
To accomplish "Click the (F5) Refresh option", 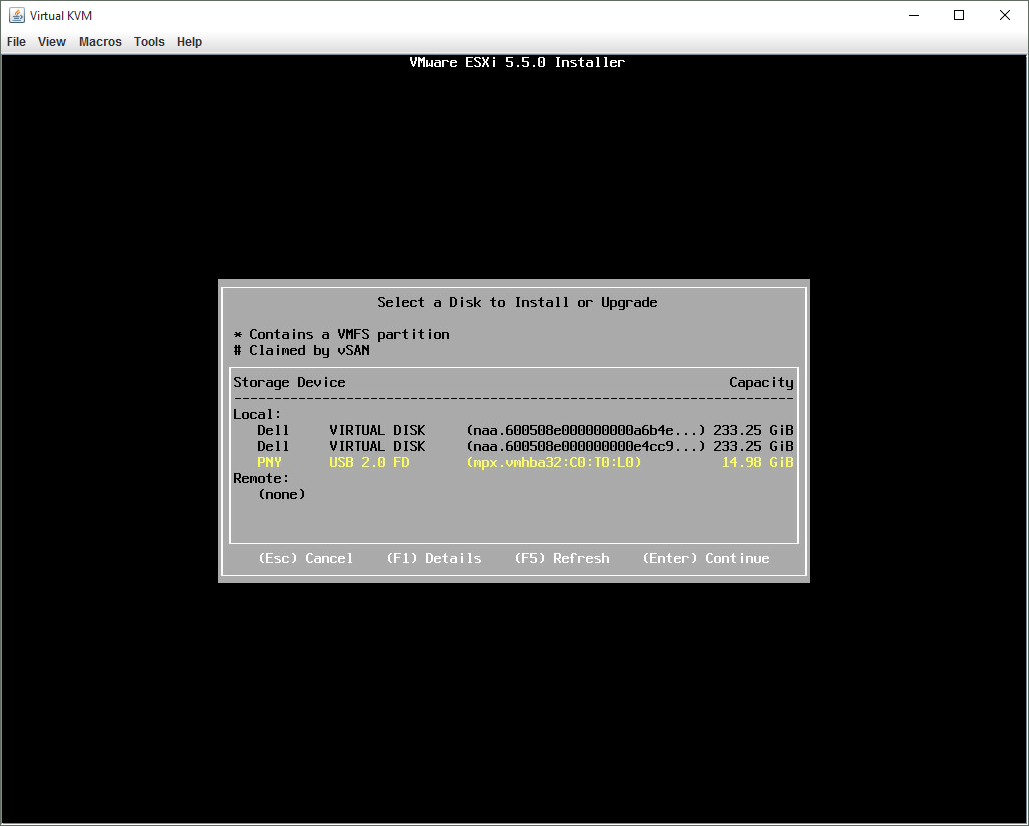I will click(561, 558).
